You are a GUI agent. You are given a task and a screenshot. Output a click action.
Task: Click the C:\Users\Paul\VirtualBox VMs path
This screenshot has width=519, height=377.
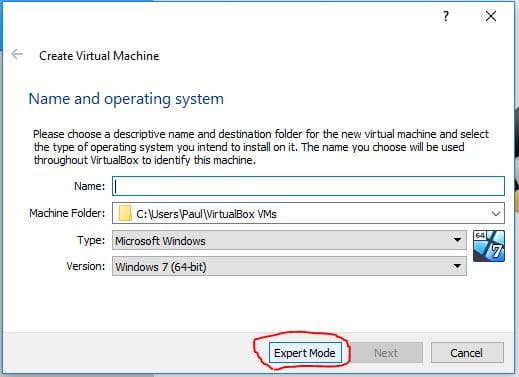click(x=206, y=214)
